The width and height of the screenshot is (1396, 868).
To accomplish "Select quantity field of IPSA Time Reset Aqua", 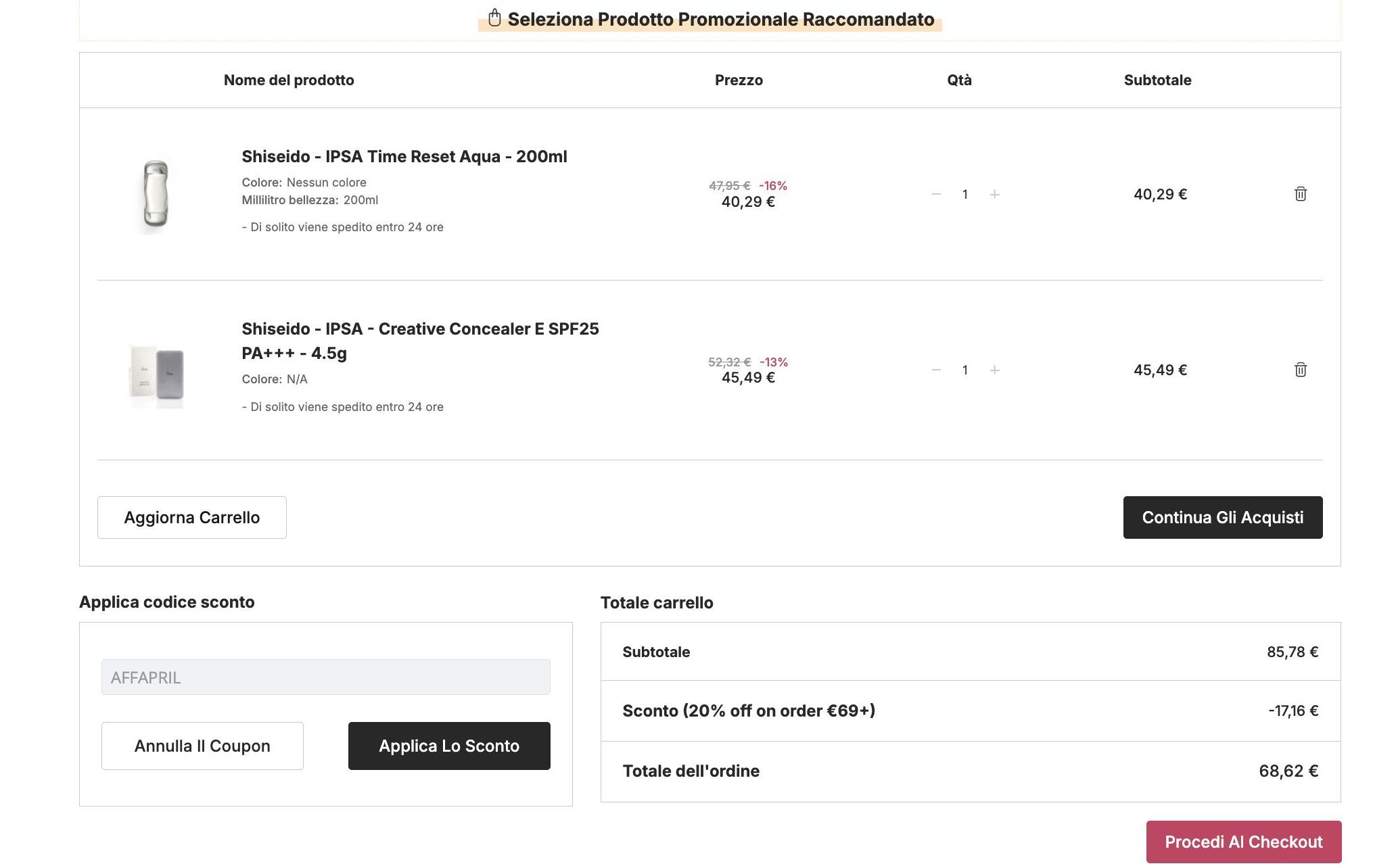I will click(x=965, y=195).
